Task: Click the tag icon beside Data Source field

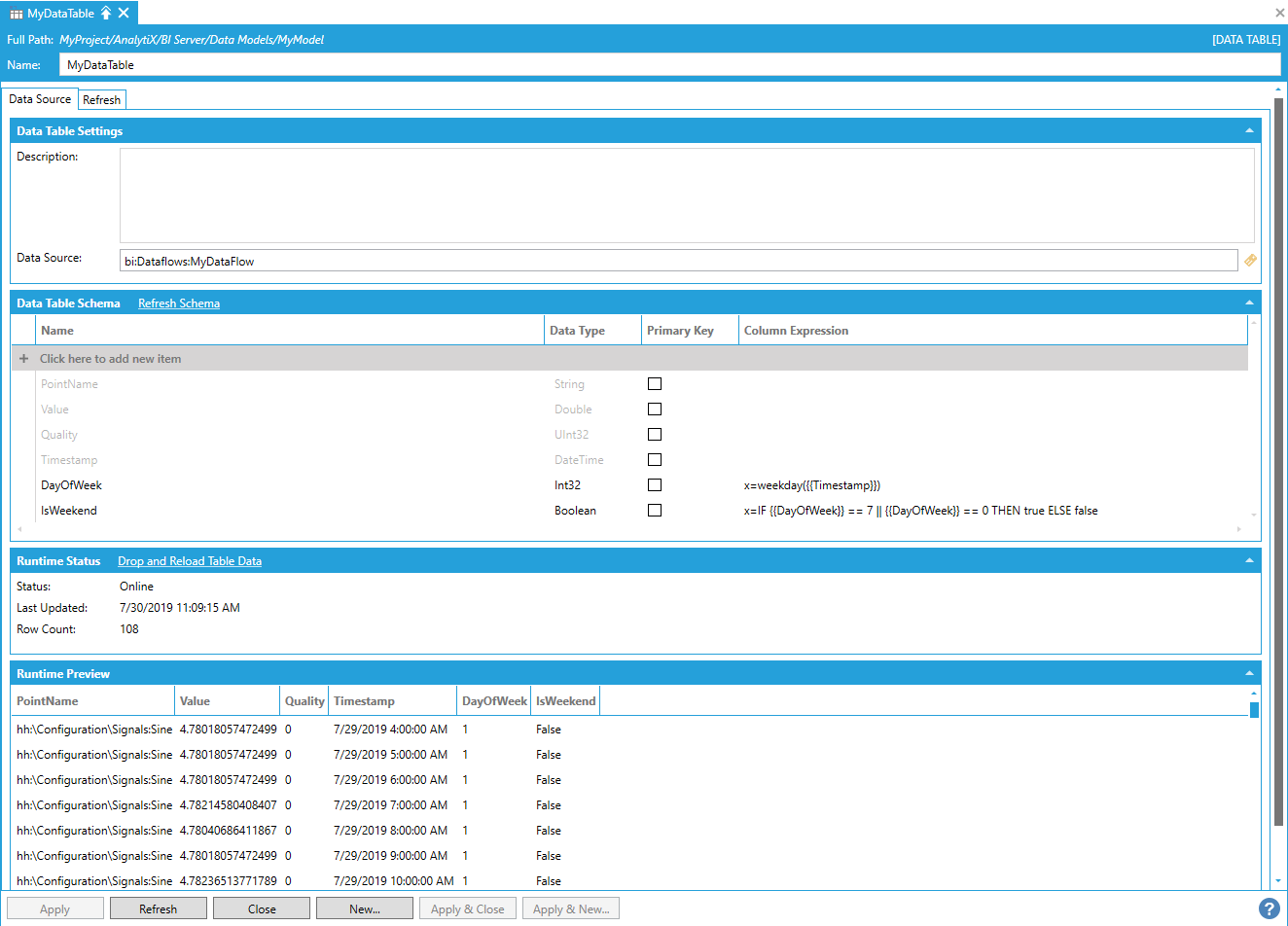Action: coord(1250,261)
